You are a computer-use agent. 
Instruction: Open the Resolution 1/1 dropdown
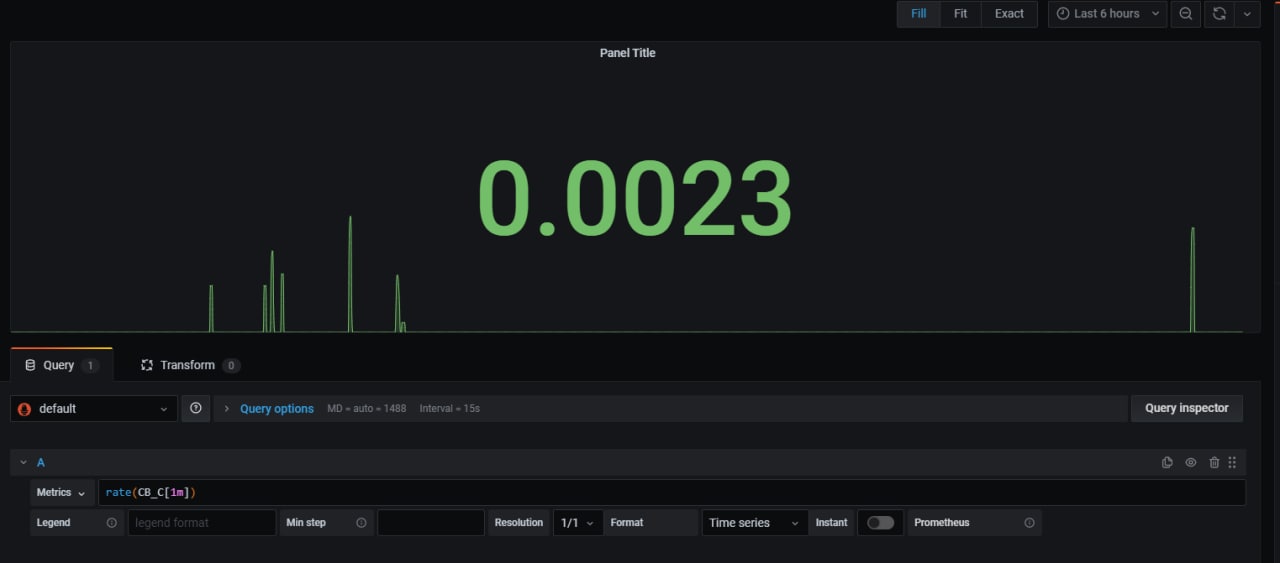point(578,522)
